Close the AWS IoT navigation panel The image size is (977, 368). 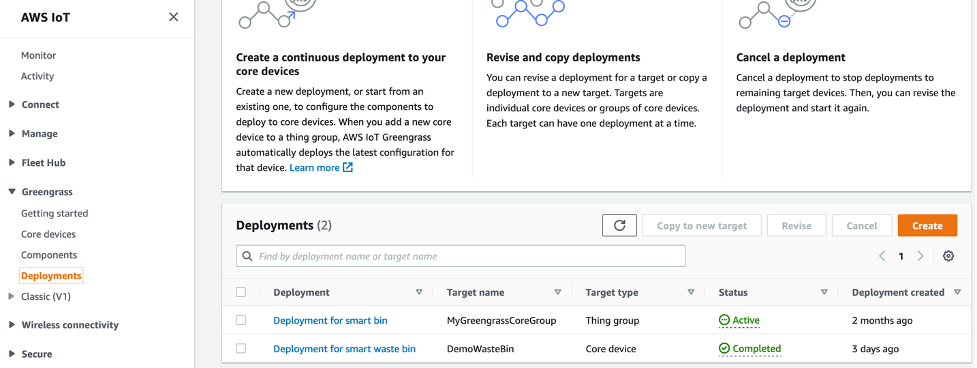tap(173, 17)
